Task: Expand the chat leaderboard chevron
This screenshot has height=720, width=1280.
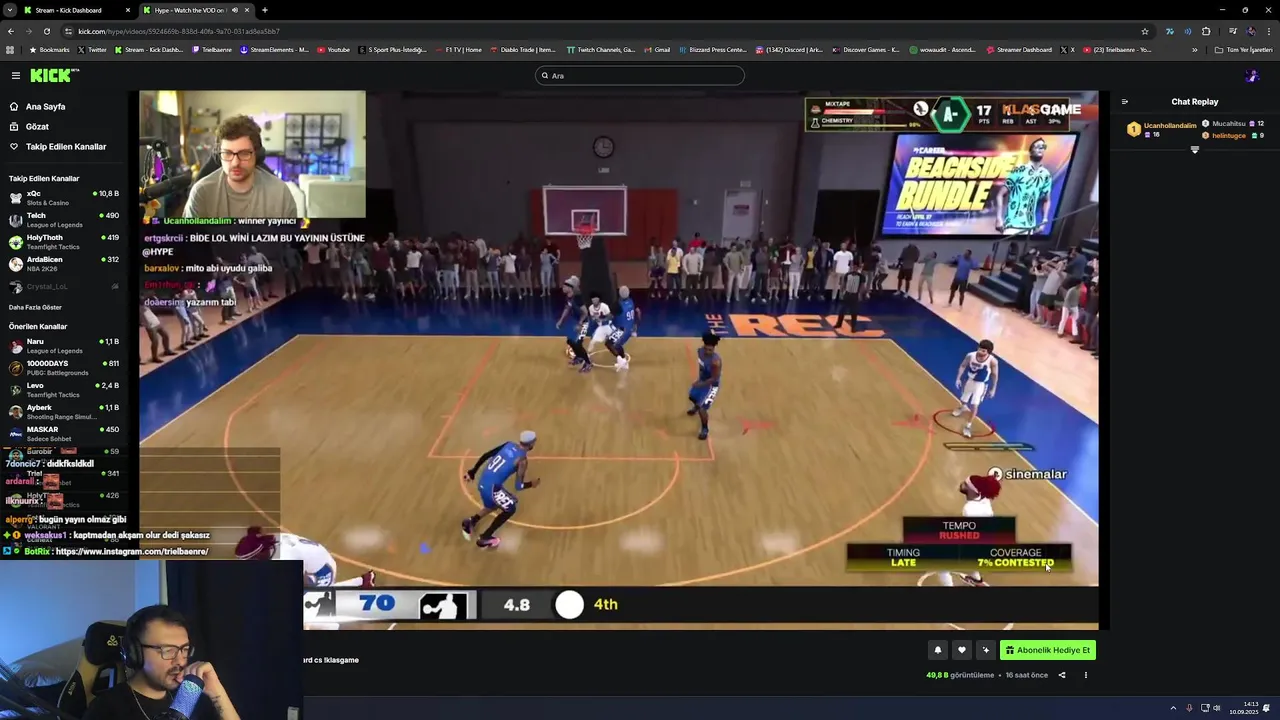Action: click(x=1194, y=150)
